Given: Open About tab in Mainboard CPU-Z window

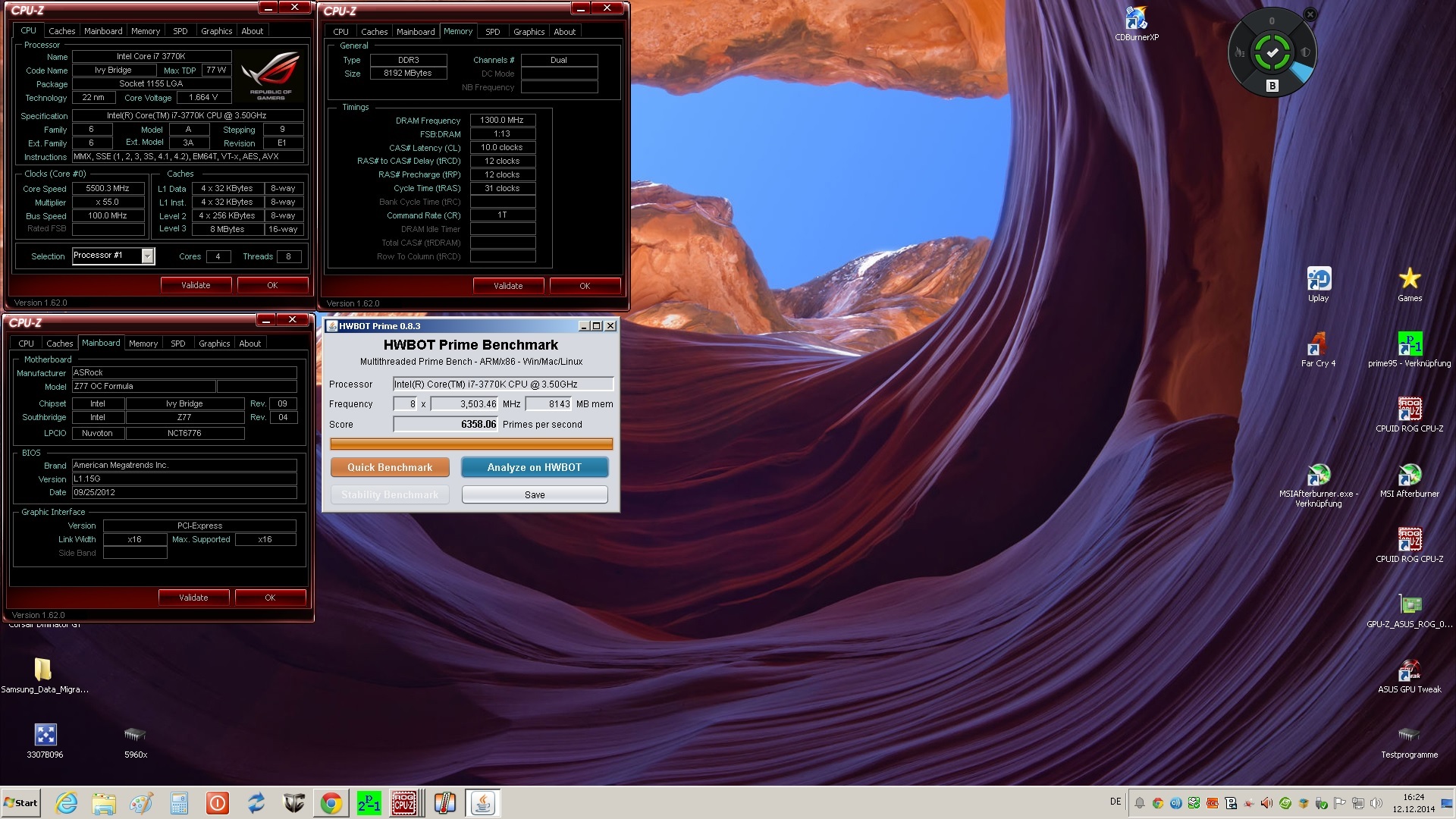Looking at the screenshot, I should point(249,344).
